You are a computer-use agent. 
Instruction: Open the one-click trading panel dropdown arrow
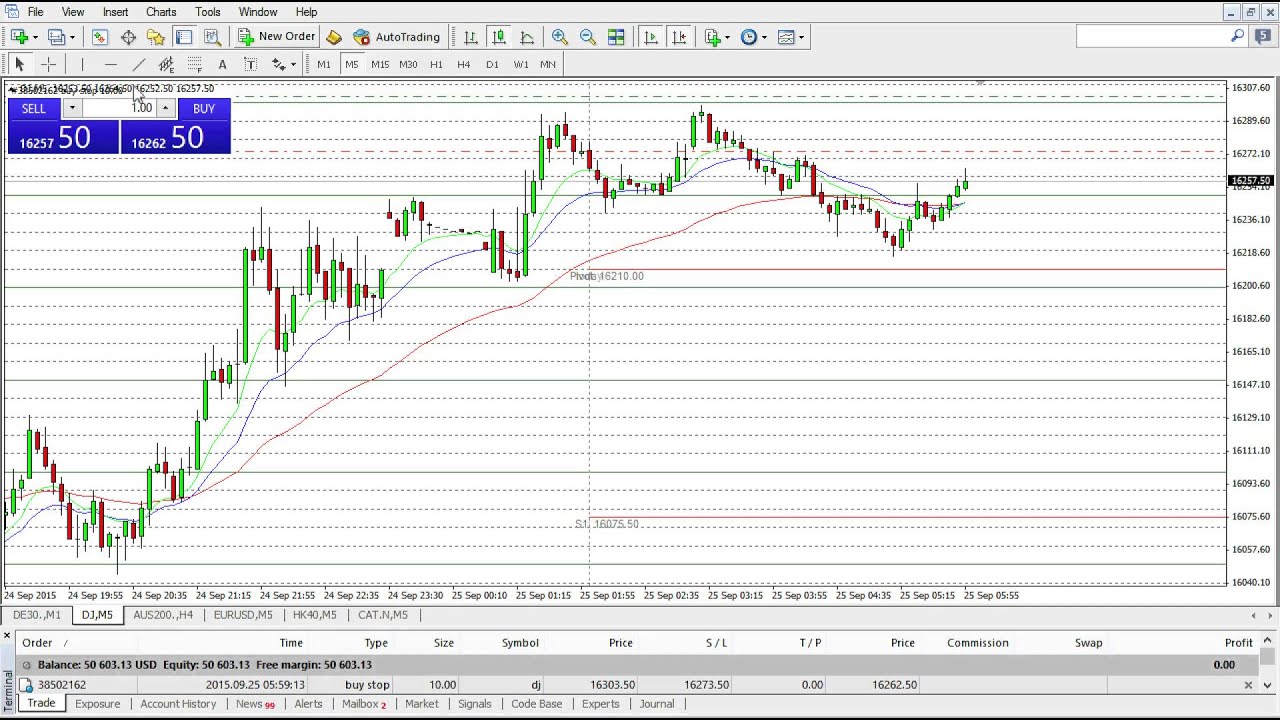coord(71,108)
